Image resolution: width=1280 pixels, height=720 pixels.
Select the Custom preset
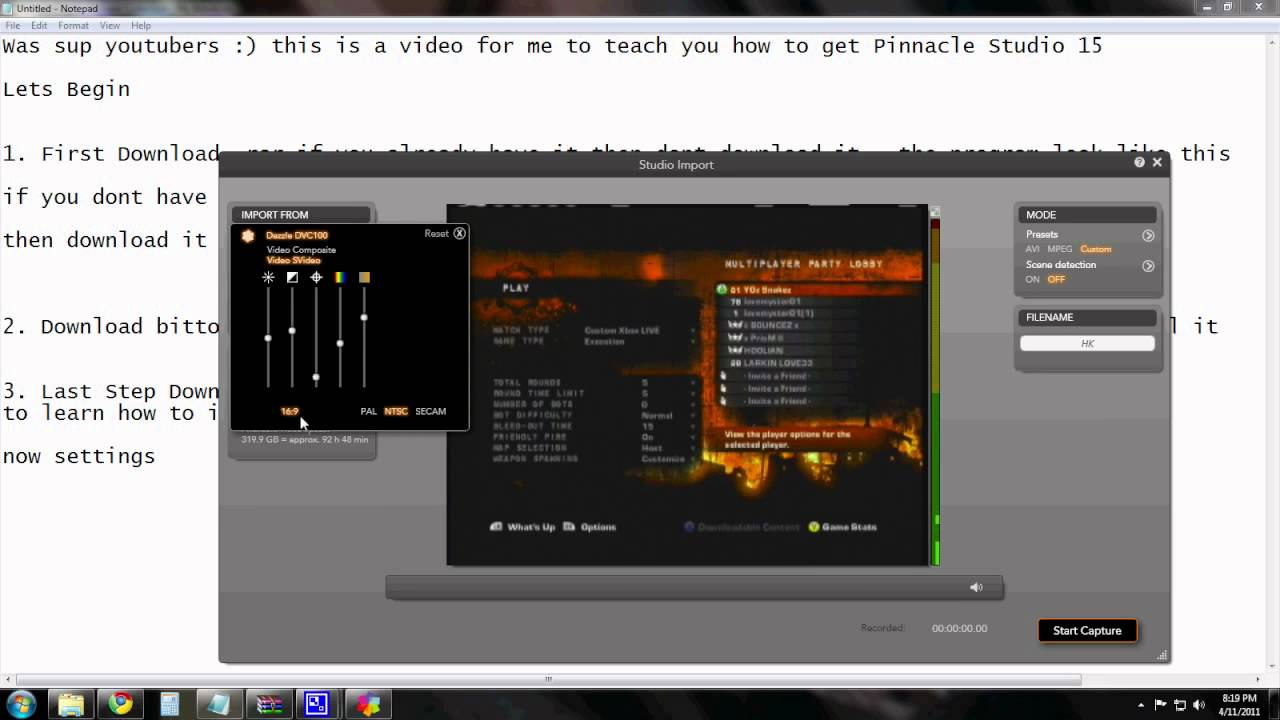tap(1096, 249)
